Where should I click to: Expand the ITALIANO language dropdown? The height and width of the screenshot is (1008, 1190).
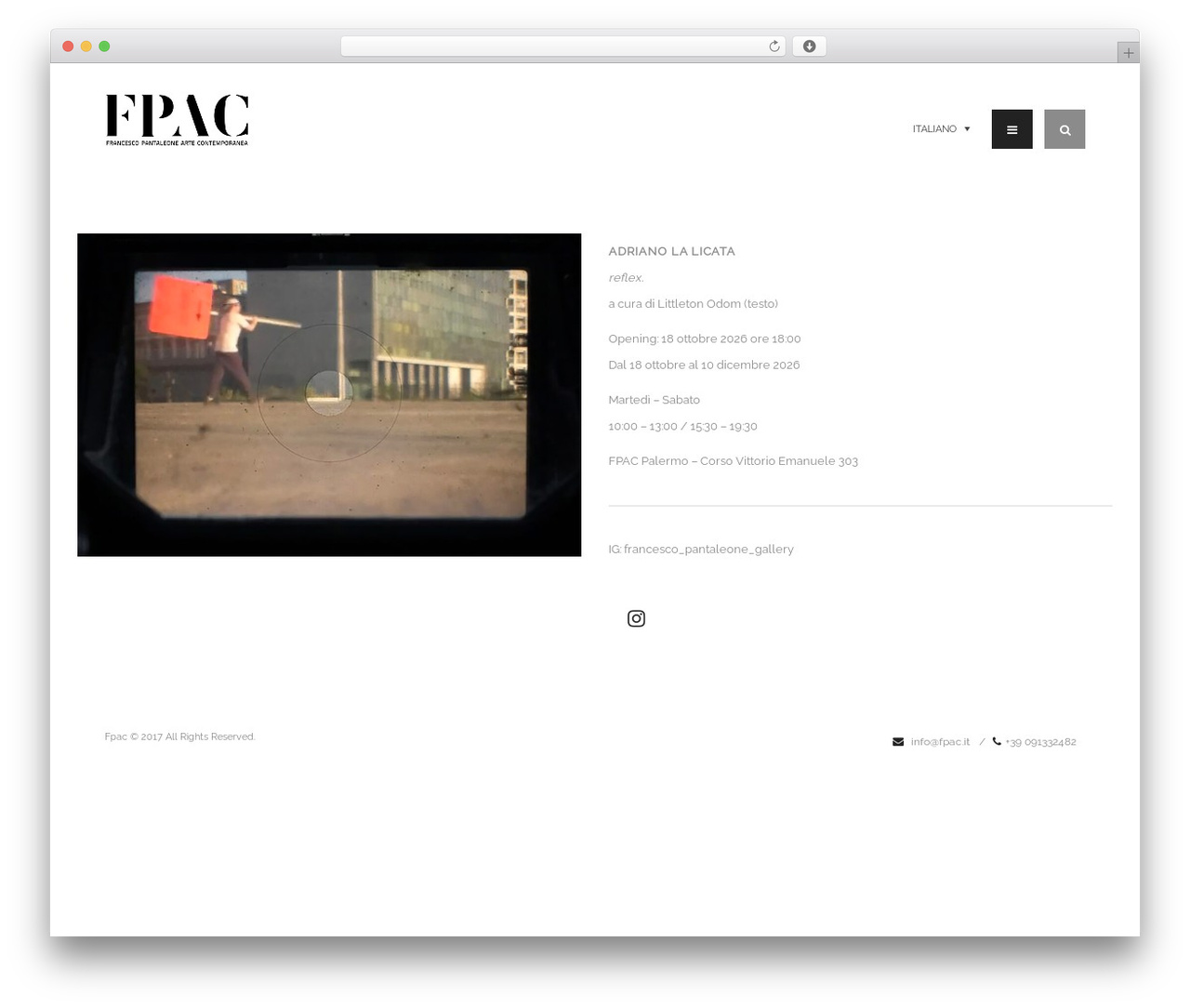click(941, 129)
